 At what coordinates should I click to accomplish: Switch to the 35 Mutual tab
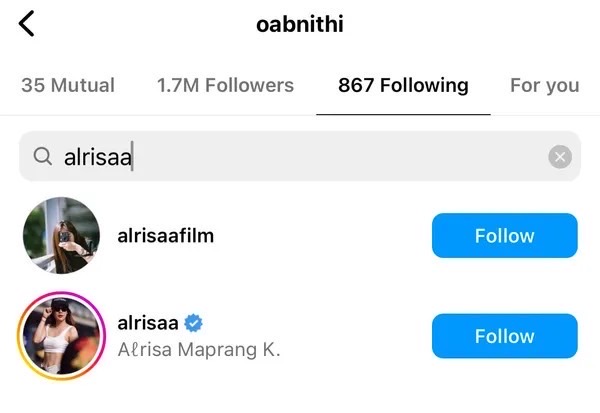(68, 85)
